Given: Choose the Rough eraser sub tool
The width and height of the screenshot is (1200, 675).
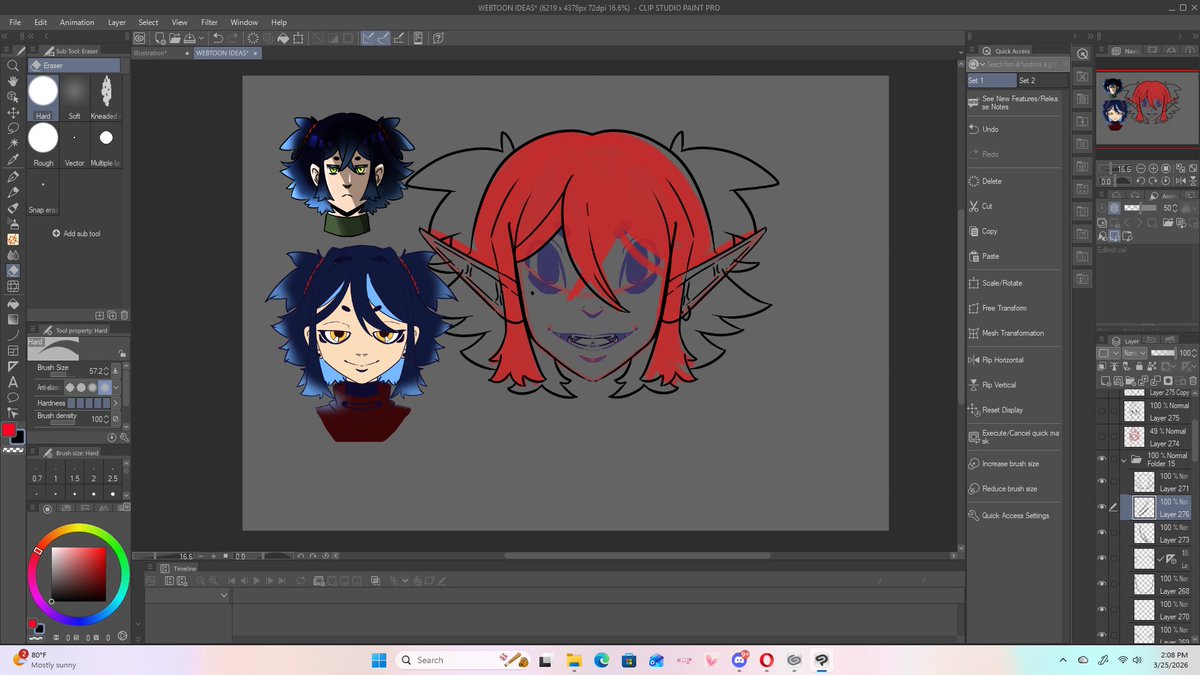Looking at the screenshot, I should (x=43, y=144).
